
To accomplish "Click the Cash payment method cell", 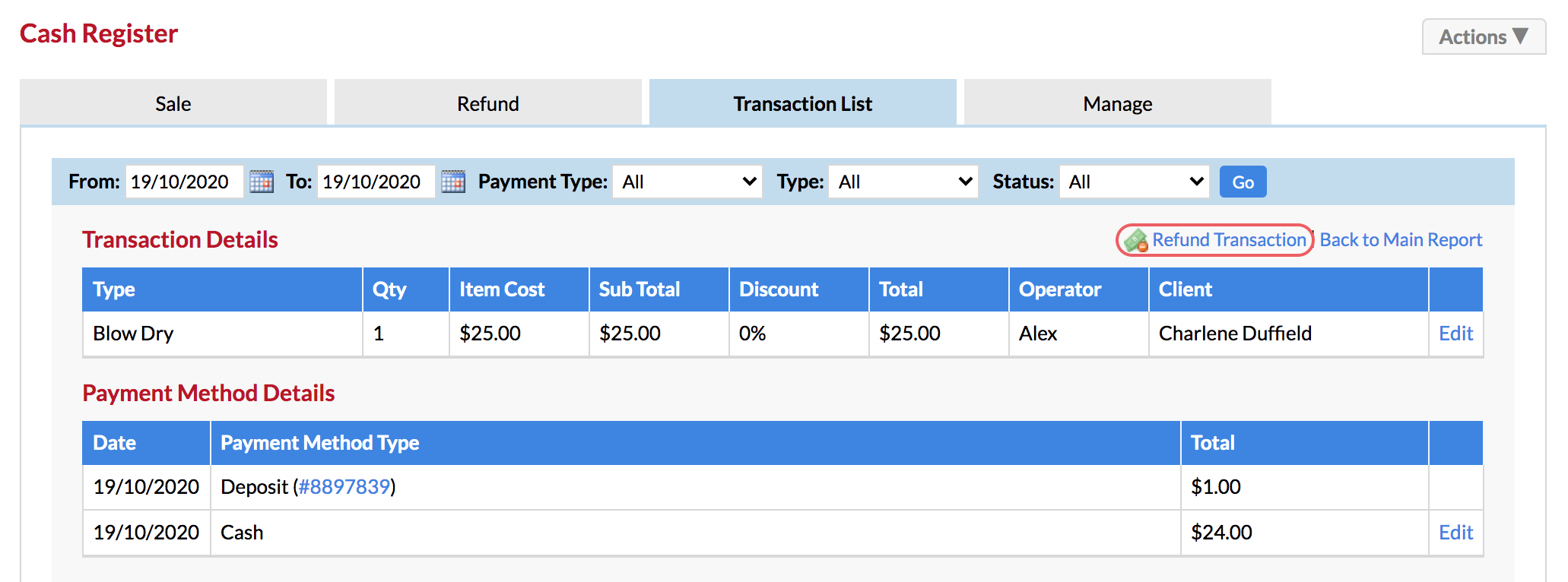I will pos(695,533).
